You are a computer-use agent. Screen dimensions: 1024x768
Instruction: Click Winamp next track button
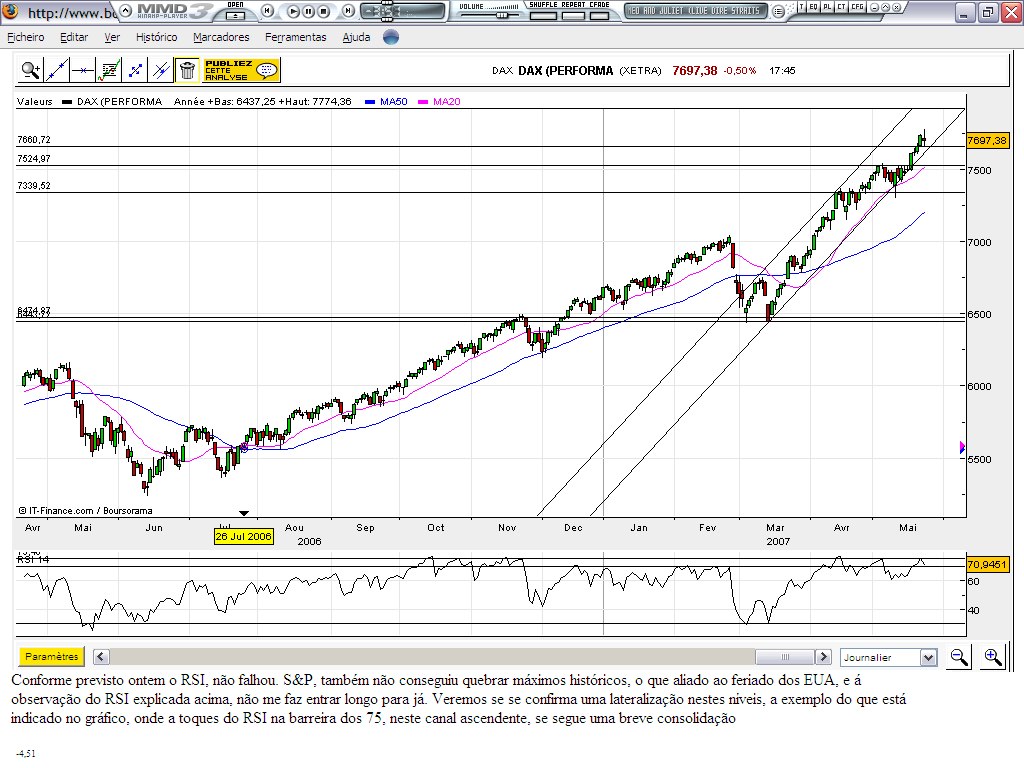(x=349, y=10)
